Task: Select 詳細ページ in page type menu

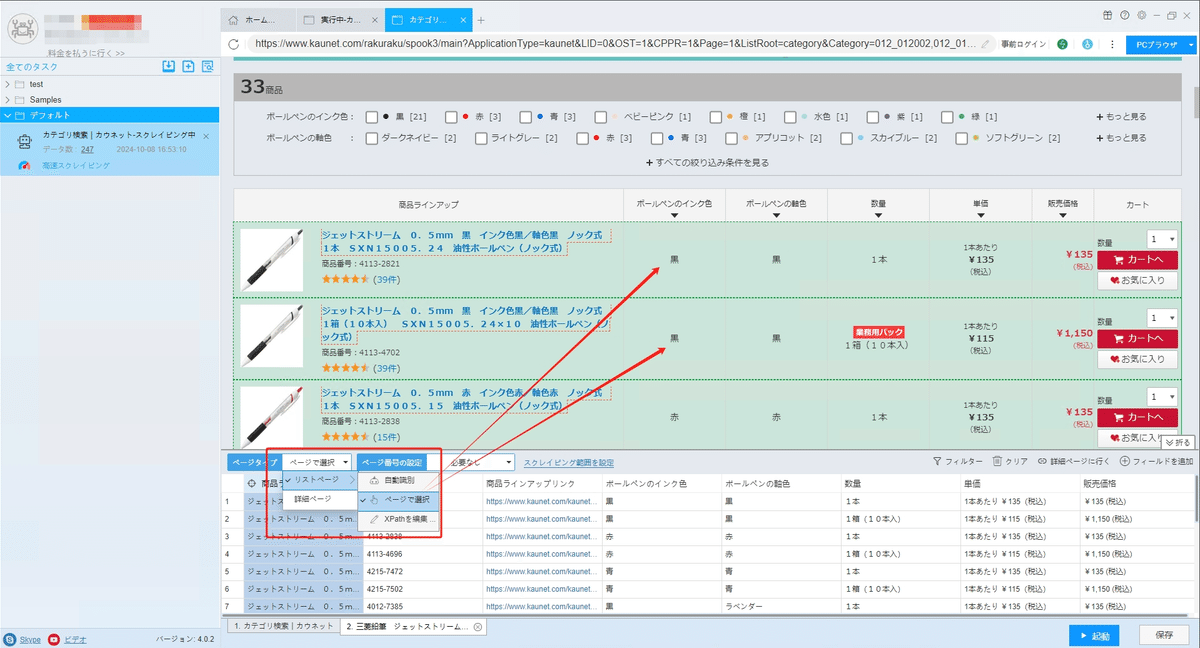Action: pyautogui.click(x=320, y=498)
